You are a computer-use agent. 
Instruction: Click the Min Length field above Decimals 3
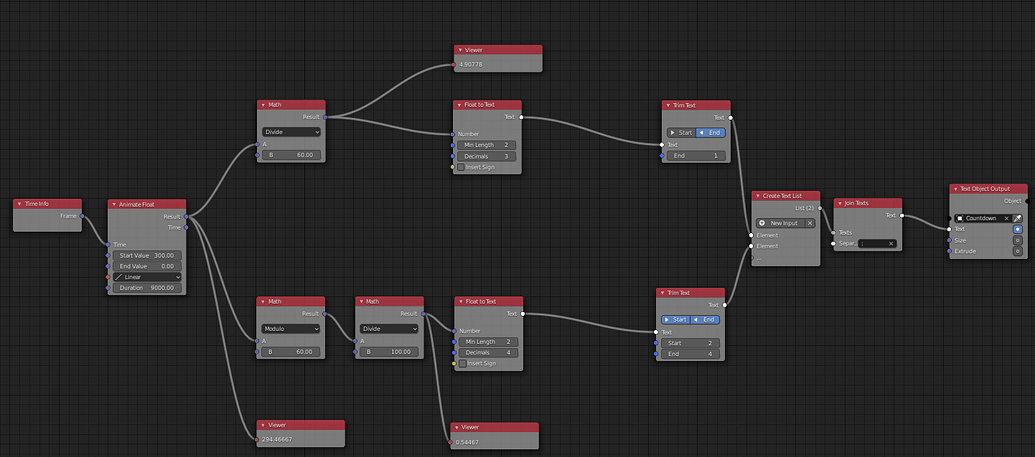(486, 145)
